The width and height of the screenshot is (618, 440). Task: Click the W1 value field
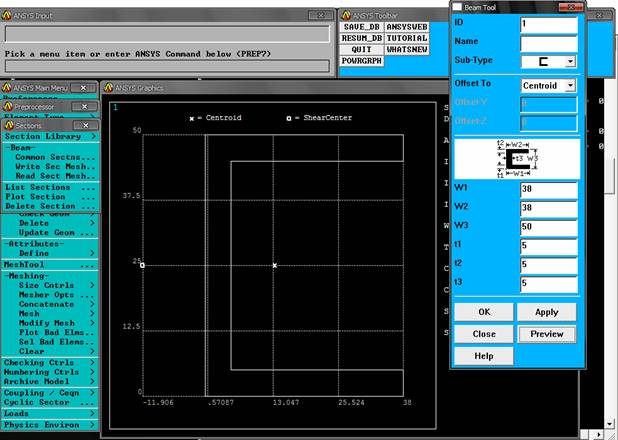tap(549, 190)
